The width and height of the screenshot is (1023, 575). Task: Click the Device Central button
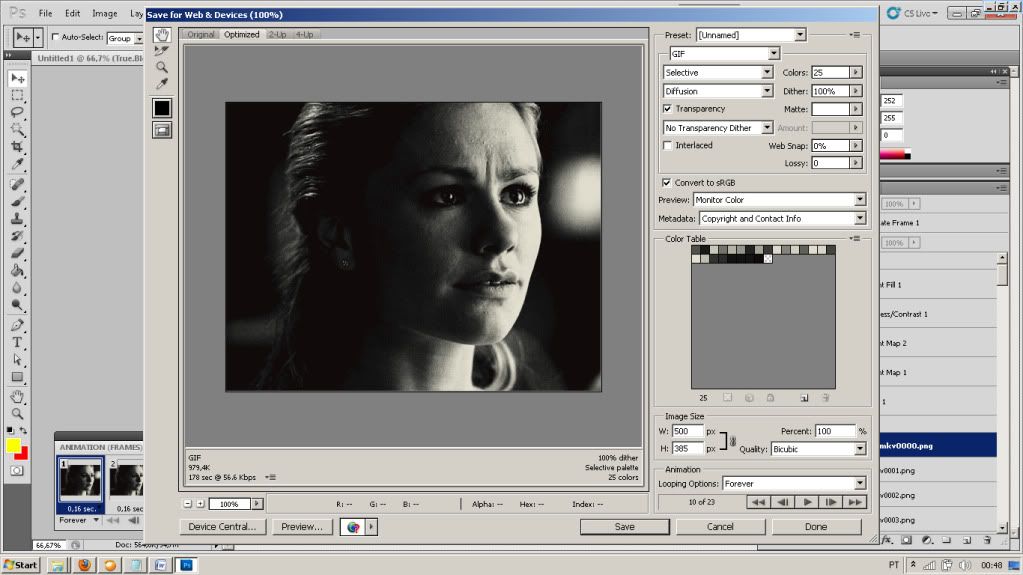[x=223, y=526]
